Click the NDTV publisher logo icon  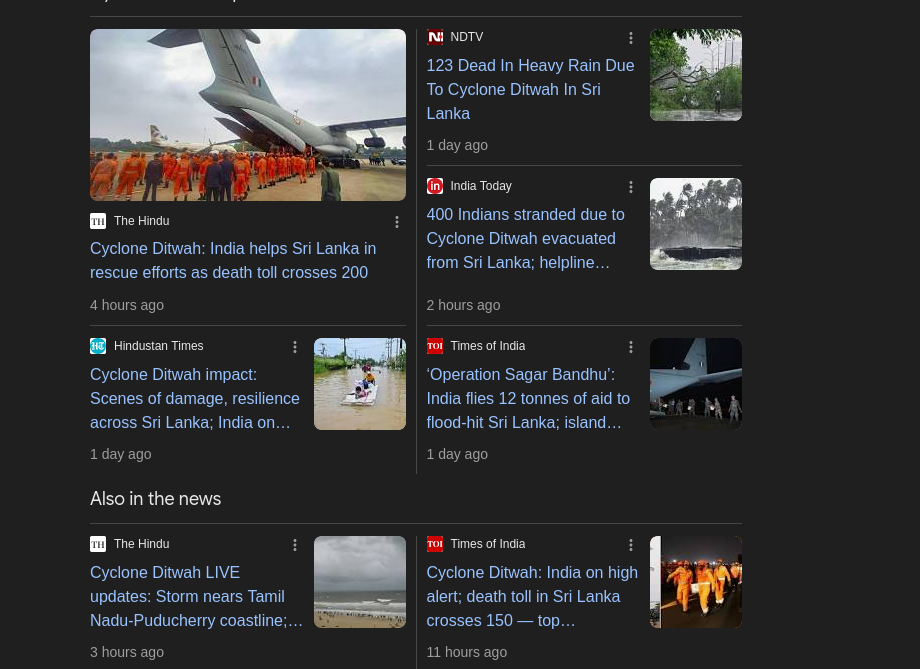tap(435, 38)
